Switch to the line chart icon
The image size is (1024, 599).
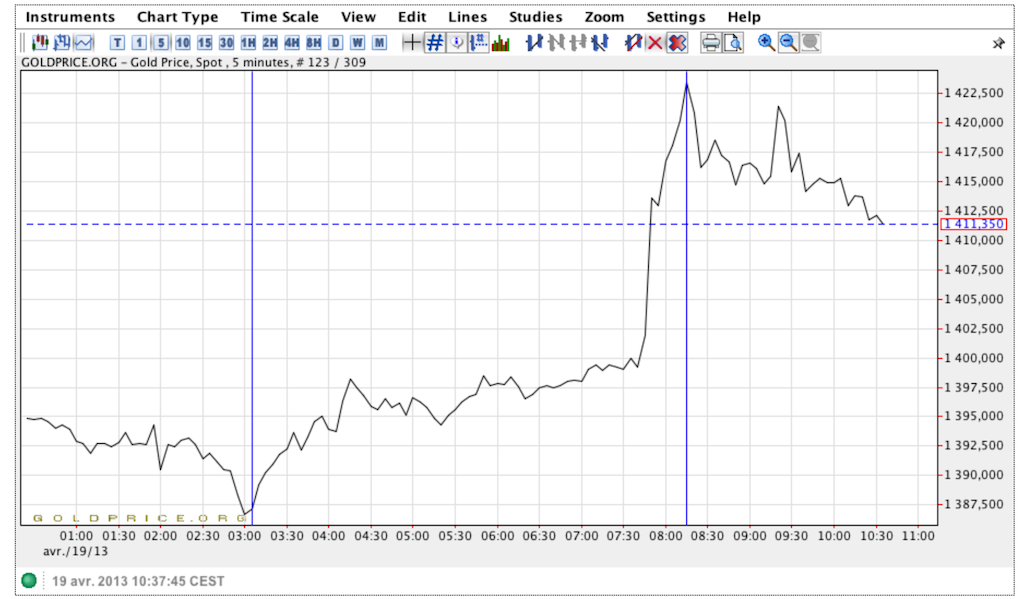pos(84,43)
